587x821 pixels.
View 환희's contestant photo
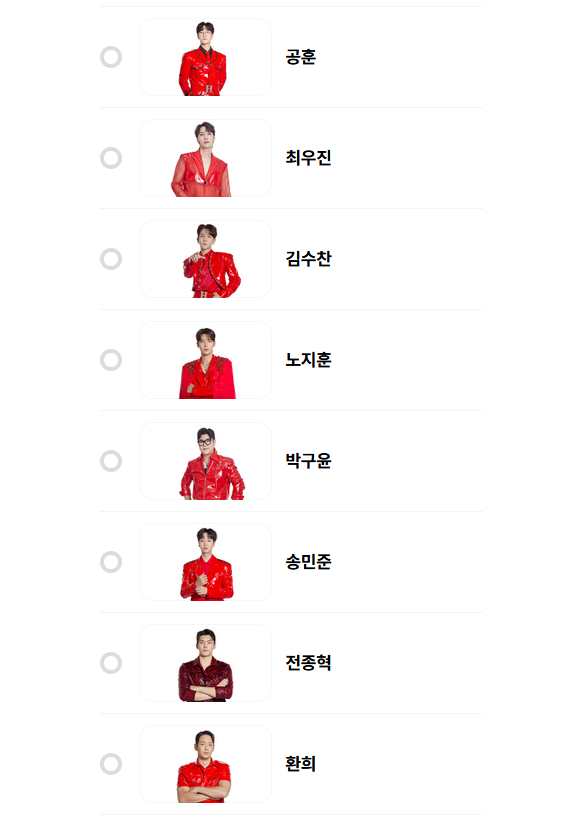pos(205,764)
